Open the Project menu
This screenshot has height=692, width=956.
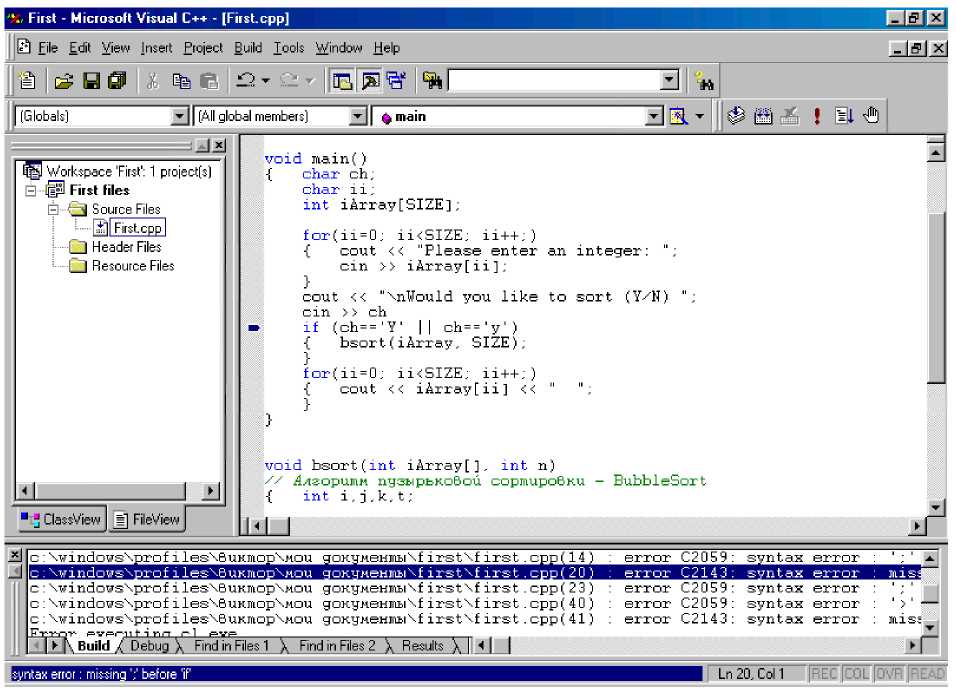pyautogui.click(x=204, y=48)
